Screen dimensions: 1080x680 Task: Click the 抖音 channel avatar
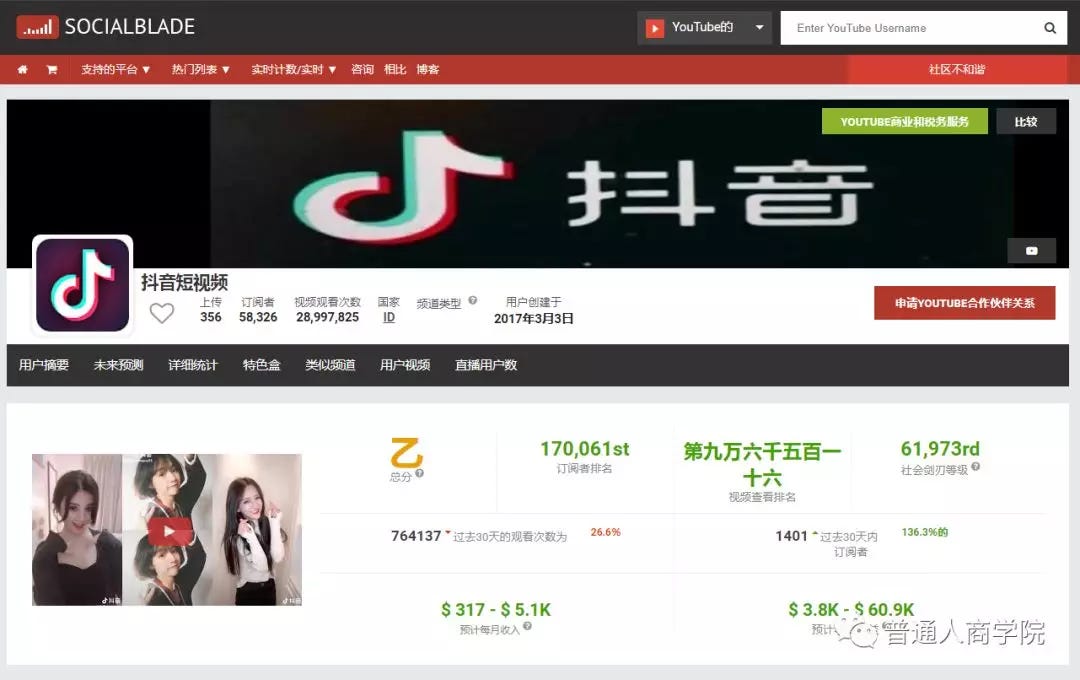coord(83,285)
